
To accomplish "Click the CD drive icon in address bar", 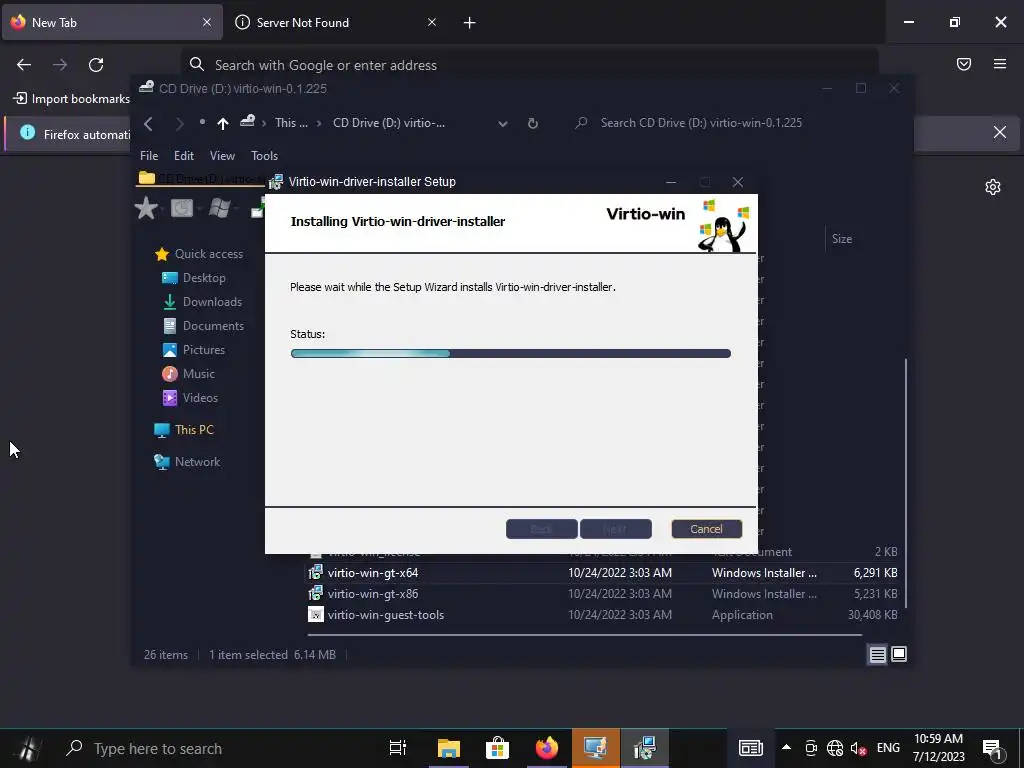I will pyautogui.click(x=247, y=121).
